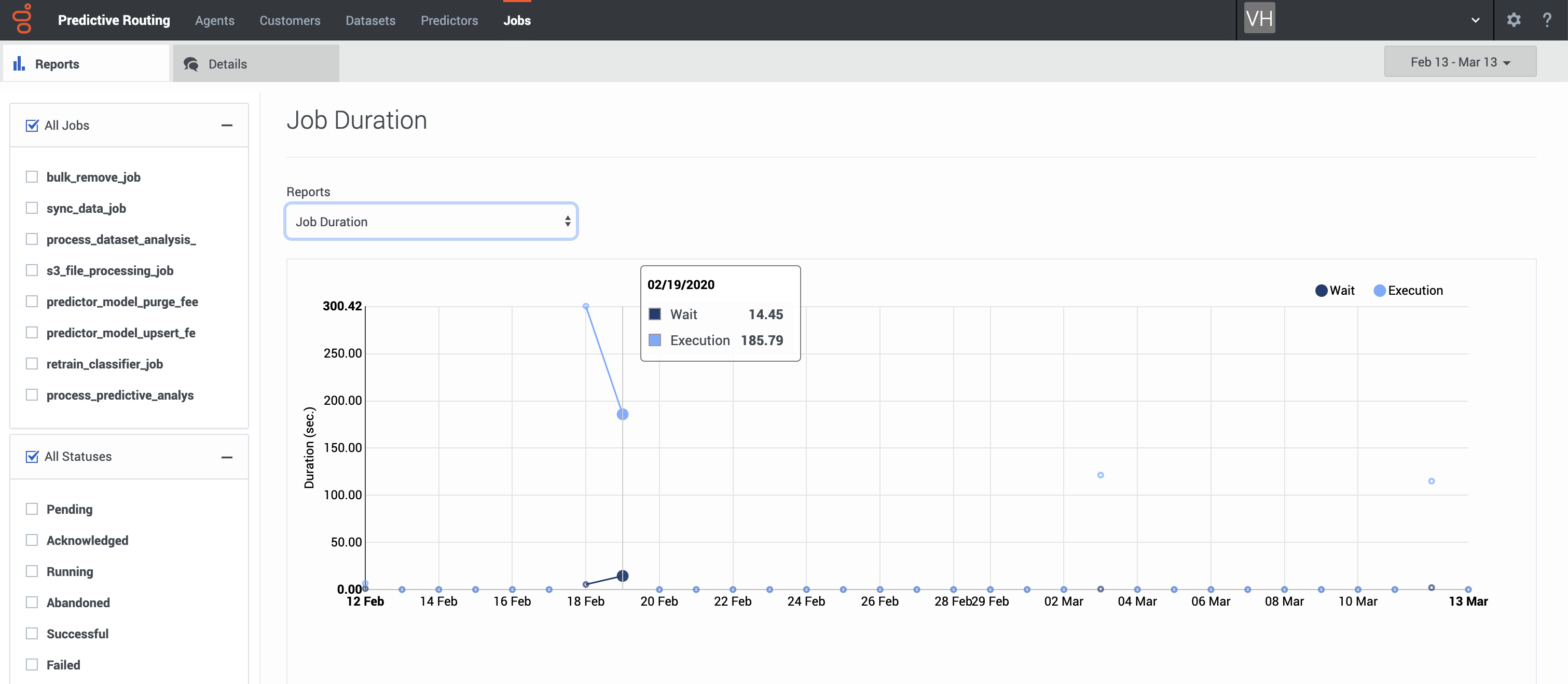Click the Reports bar chart icon
This screenshot has width=1568, height=684.
(19, 63)
